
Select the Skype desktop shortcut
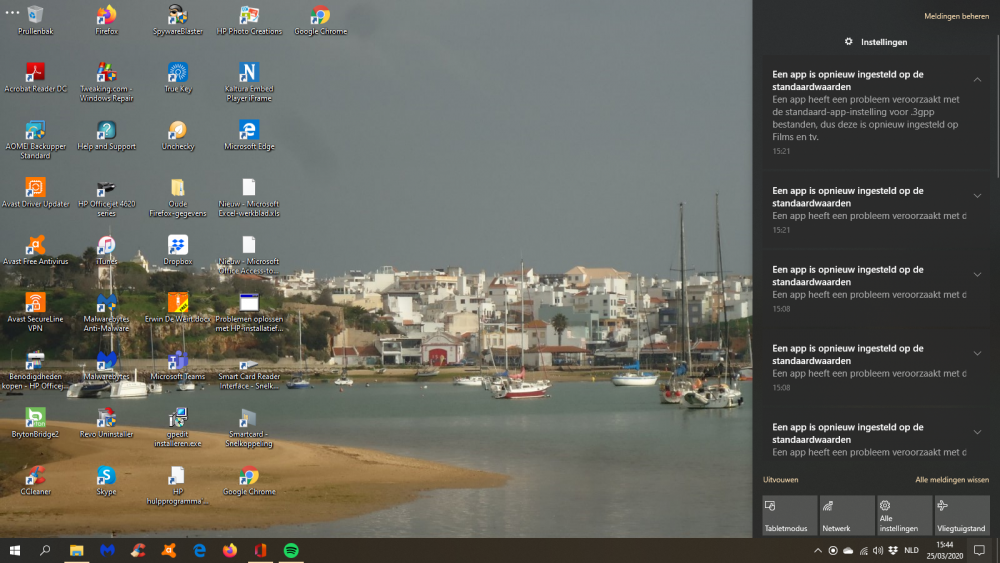[106, 475]
